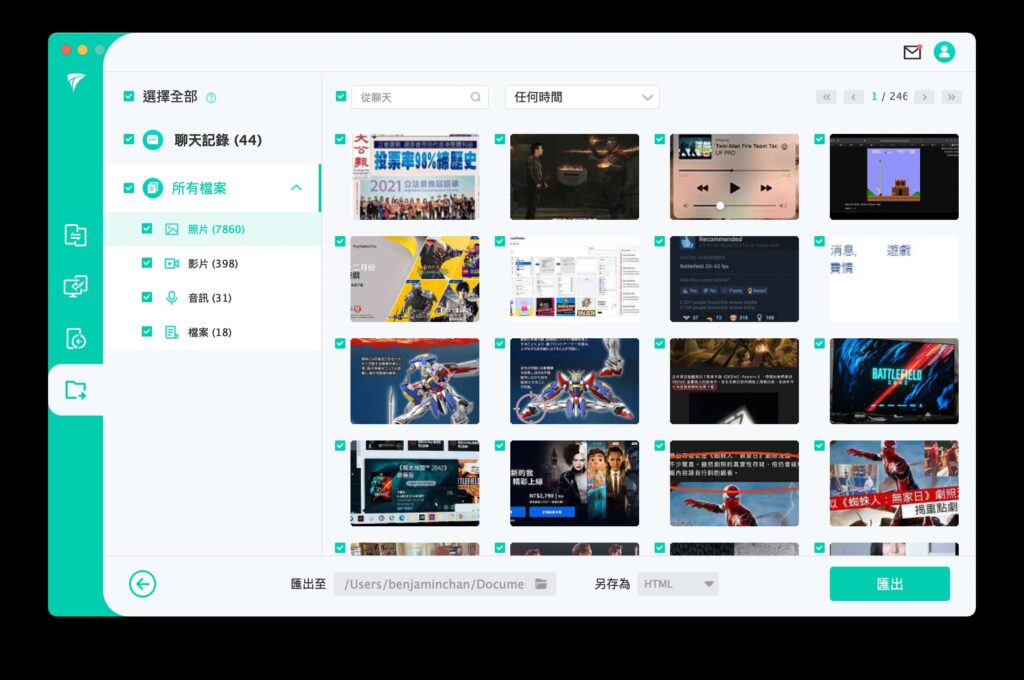Open the transfer sidebar icon
This screenshot has width=1024, height=680.
click(76, 235)
